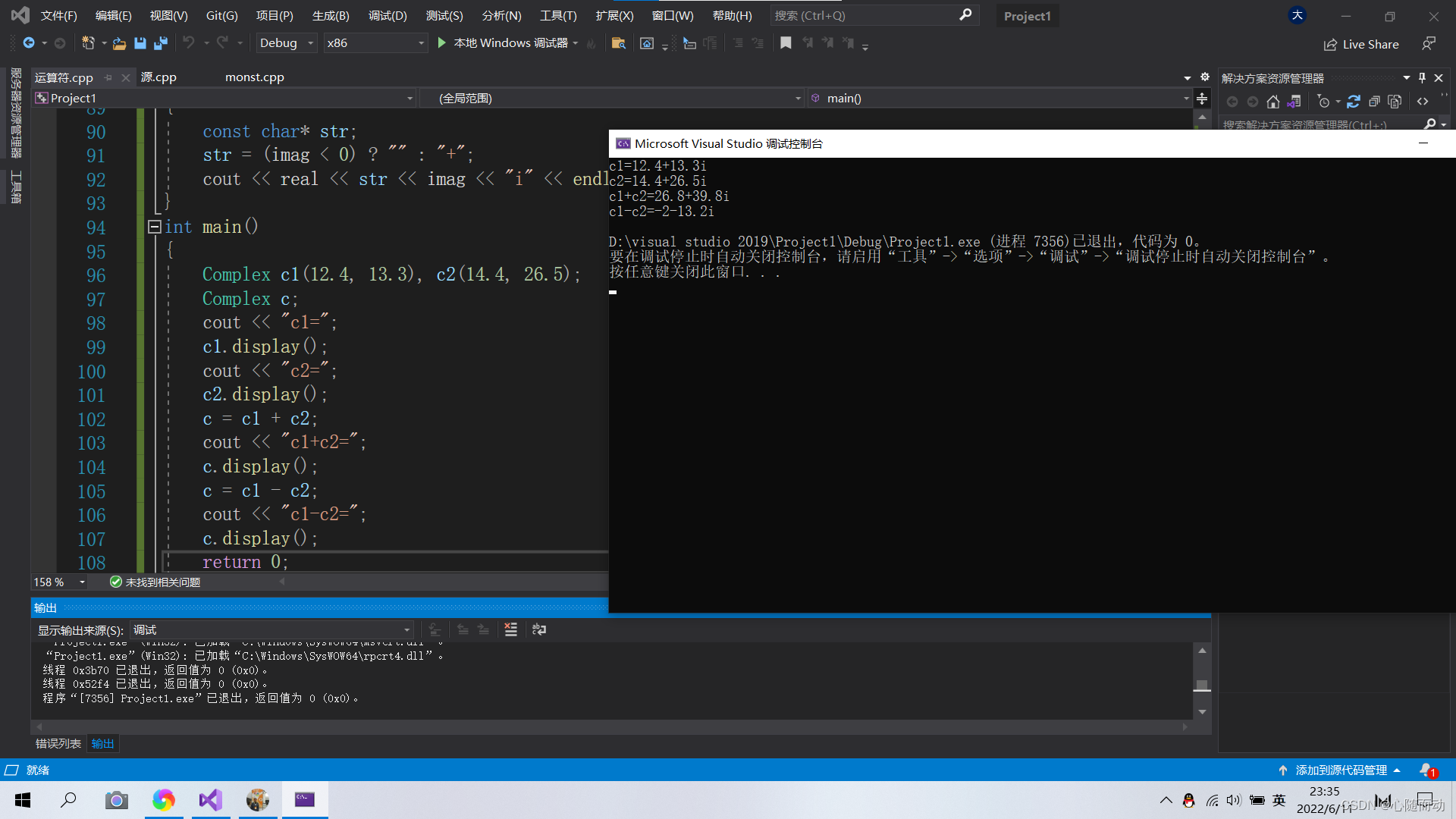Click the editor vertical scroll-up arrow

[x=1202, y=117]
